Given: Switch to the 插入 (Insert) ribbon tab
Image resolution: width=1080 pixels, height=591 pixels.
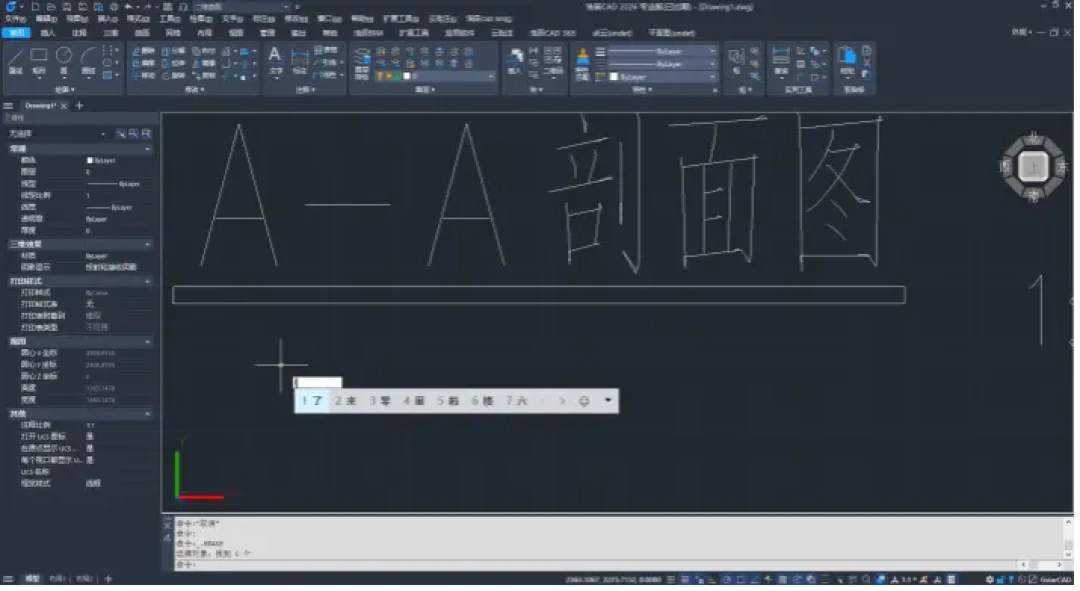Looking at the screenshot, I should coord(48,33).
